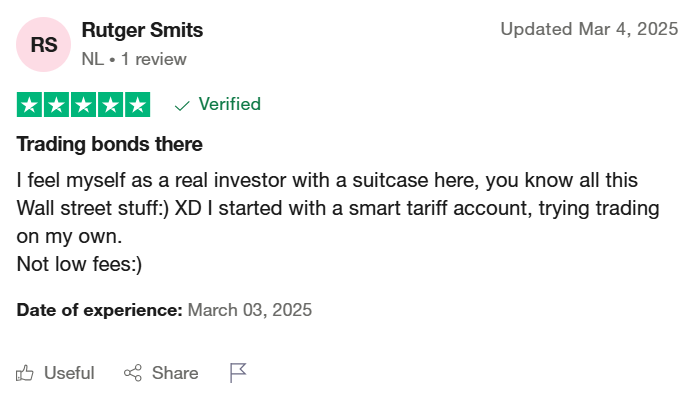
Task: Click the second green star
Action: [56, 105]
